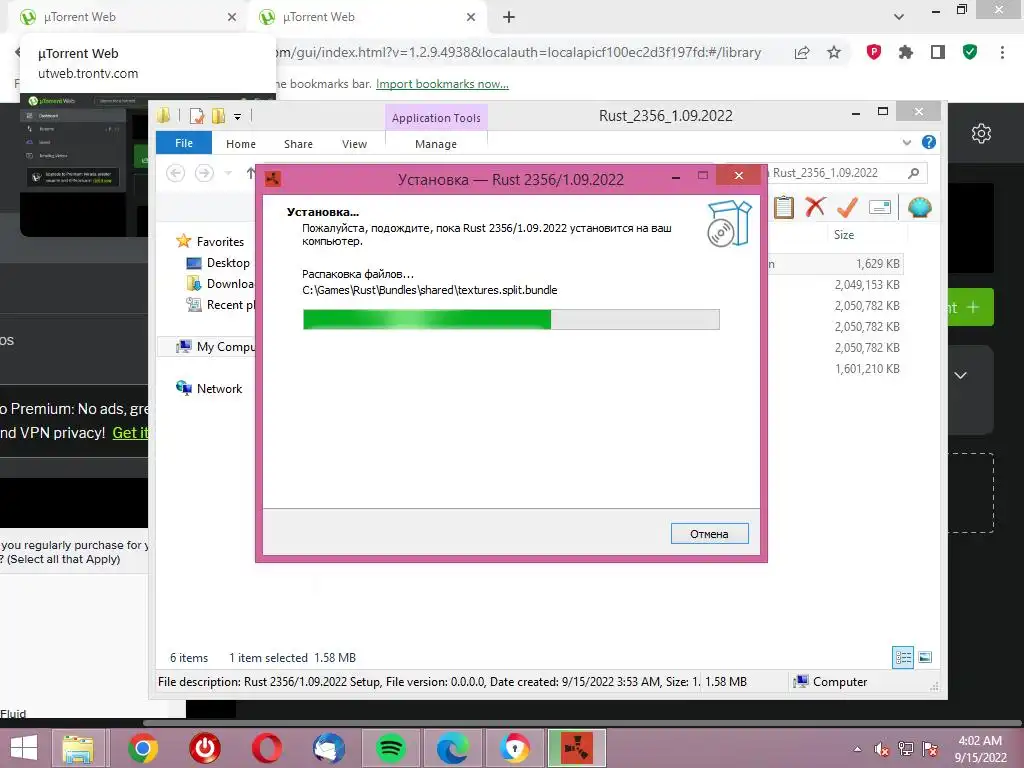This screenshot has height=768, width=1024.
Task: Click the Explorer back navigation arrow
Action: tap(176, 173)
